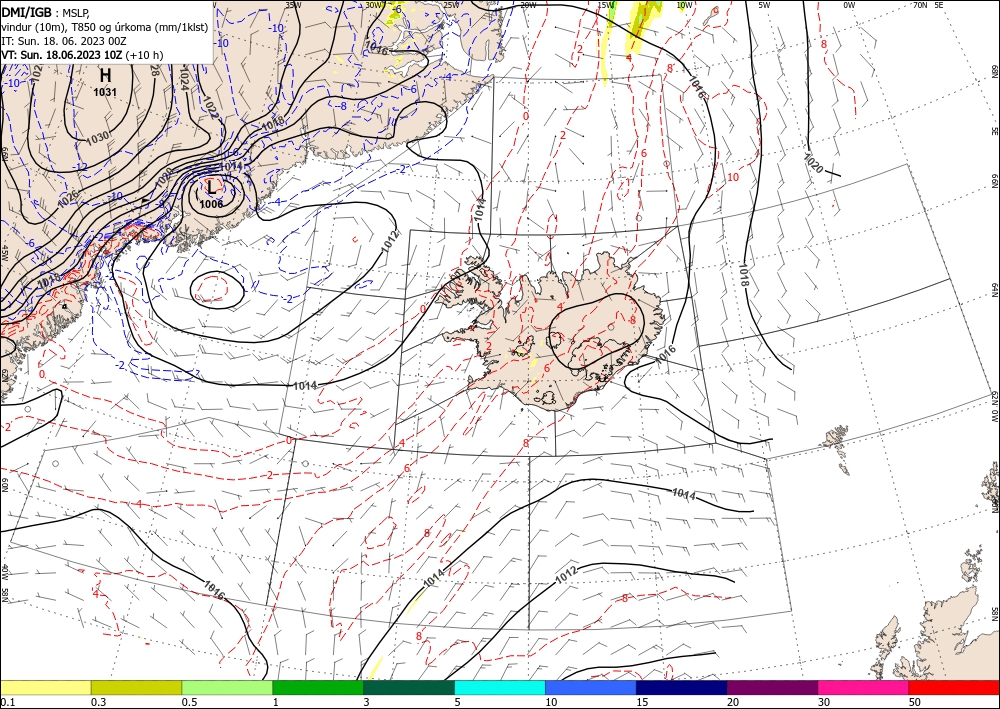Click the olive 0.3–0.5 legend color segment
1000x709 pixels.
tap(136, 687)
